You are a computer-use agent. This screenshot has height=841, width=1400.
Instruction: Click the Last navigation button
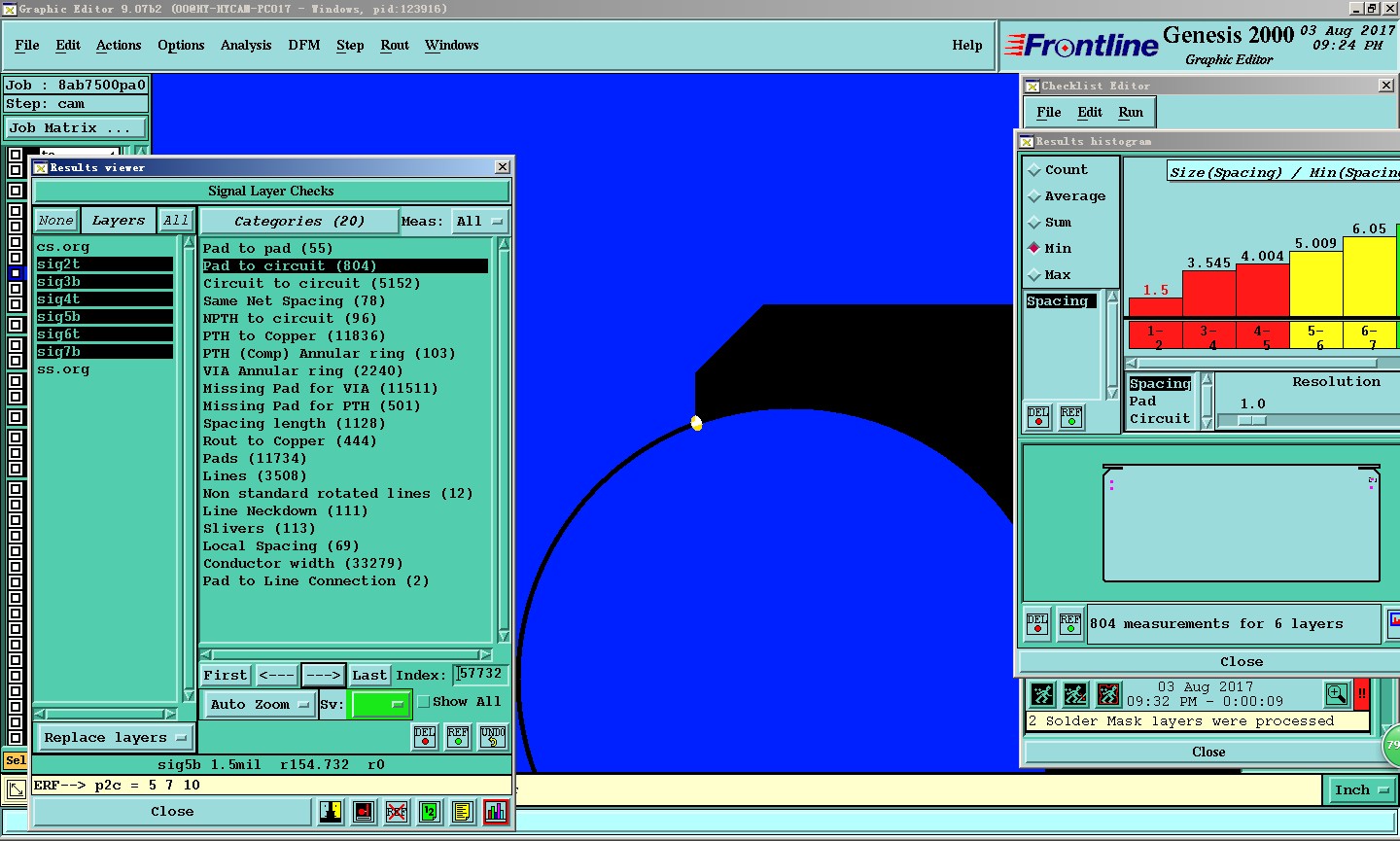pos(369,676)
